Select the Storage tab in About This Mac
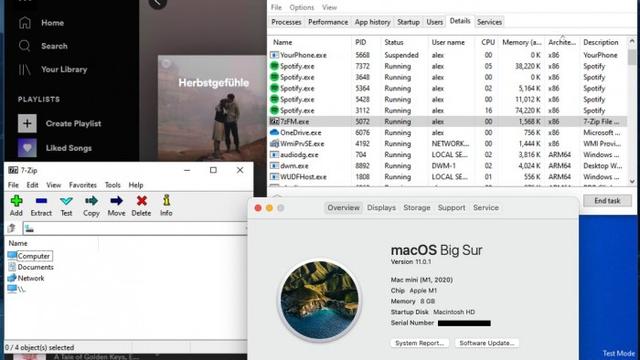This screenshot has width=640, height=360. click(x=417, y=208)
